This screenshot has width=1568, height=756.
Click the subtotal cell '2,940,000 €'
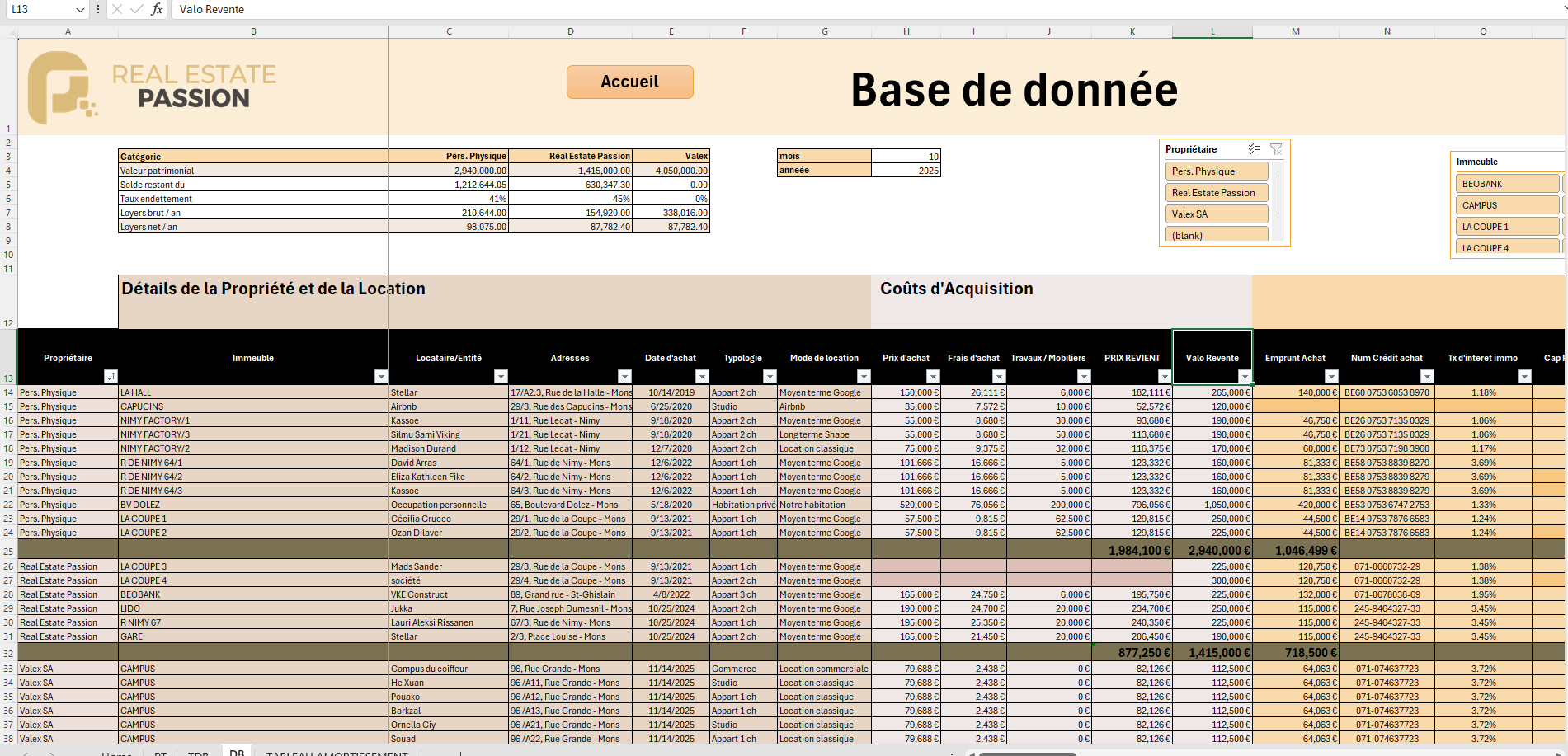point(1212,550)
